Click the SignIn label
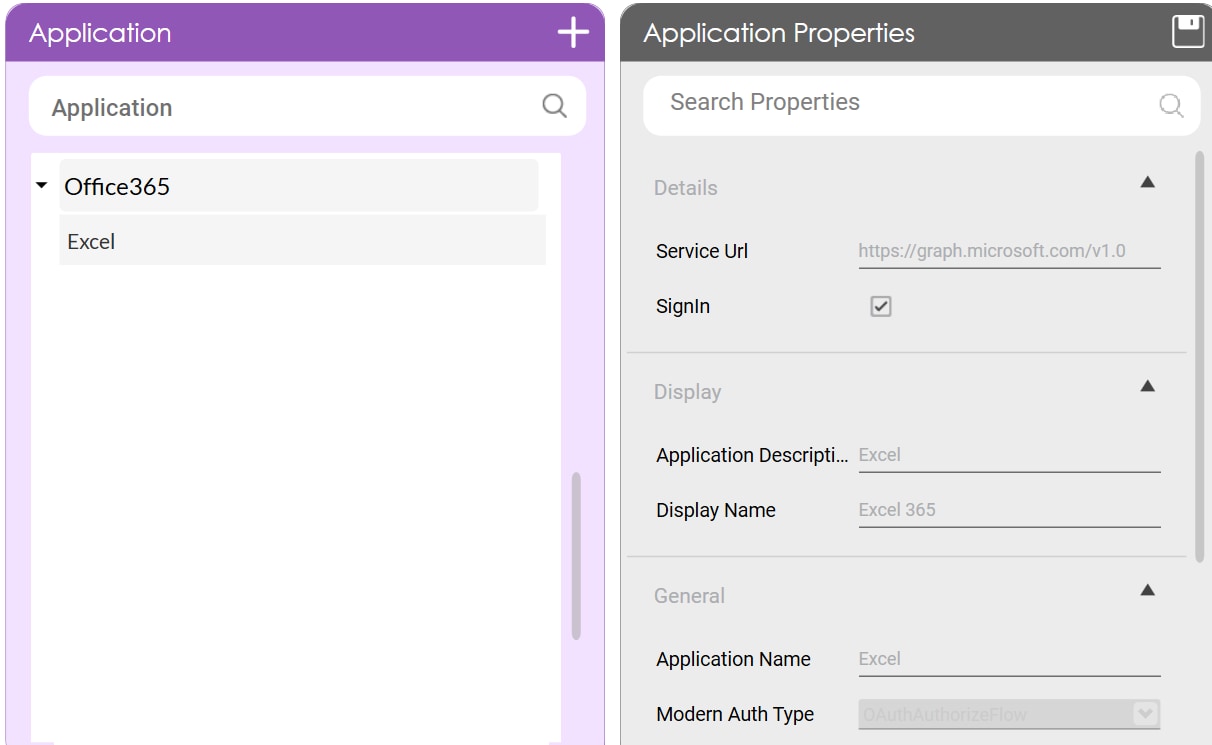The height and width of the screenshot is (745, 1212). pos(683,306)
